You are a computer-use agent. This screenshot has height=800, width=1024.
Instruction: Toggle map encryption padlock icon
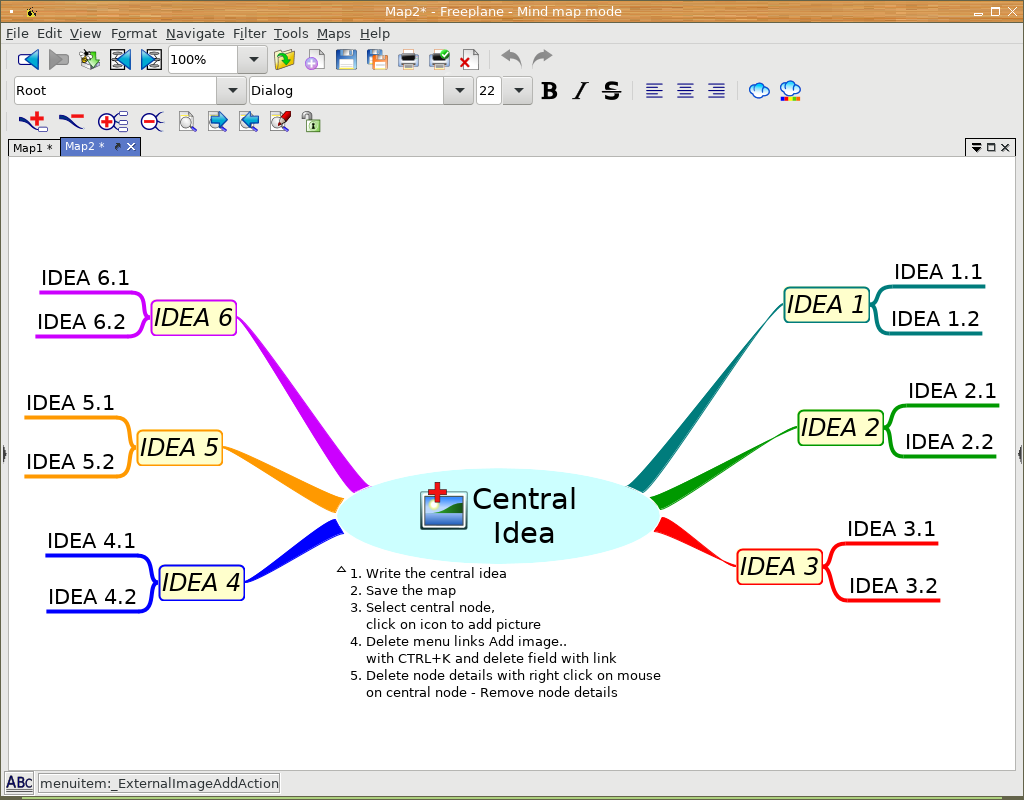(311, 121)
